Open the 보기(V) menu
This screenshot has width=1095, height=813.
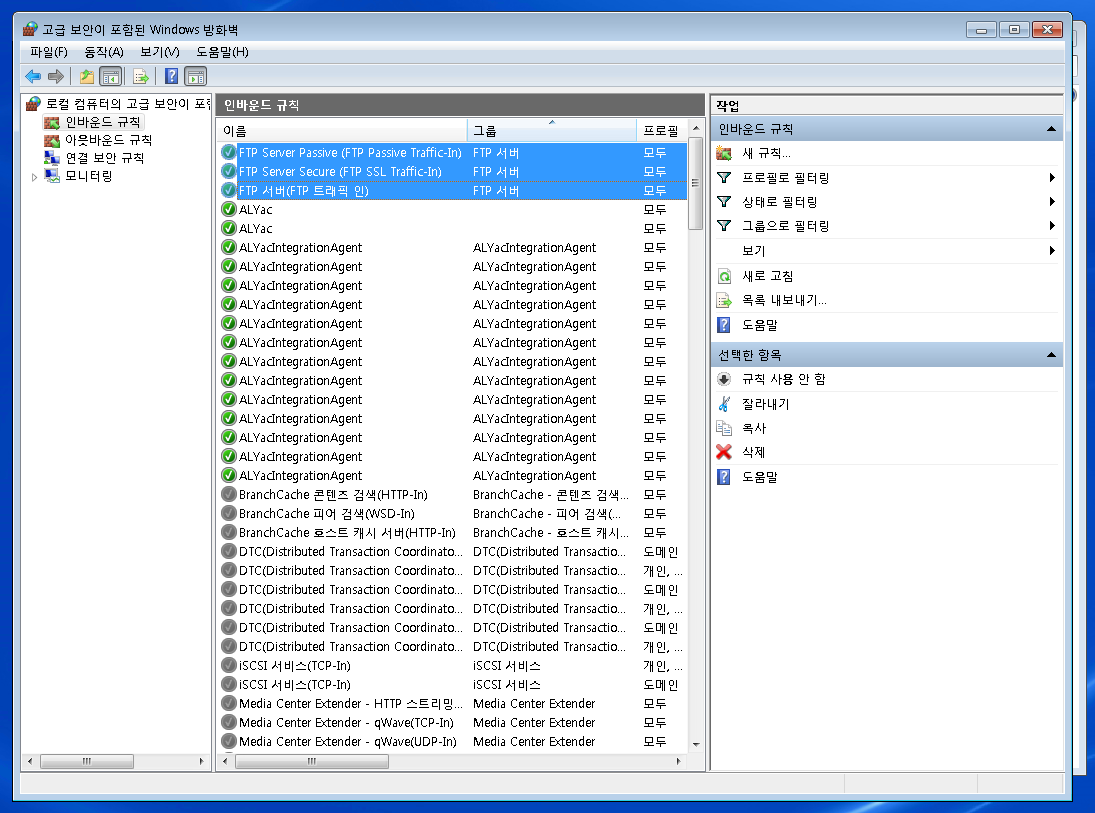(159, 52)
